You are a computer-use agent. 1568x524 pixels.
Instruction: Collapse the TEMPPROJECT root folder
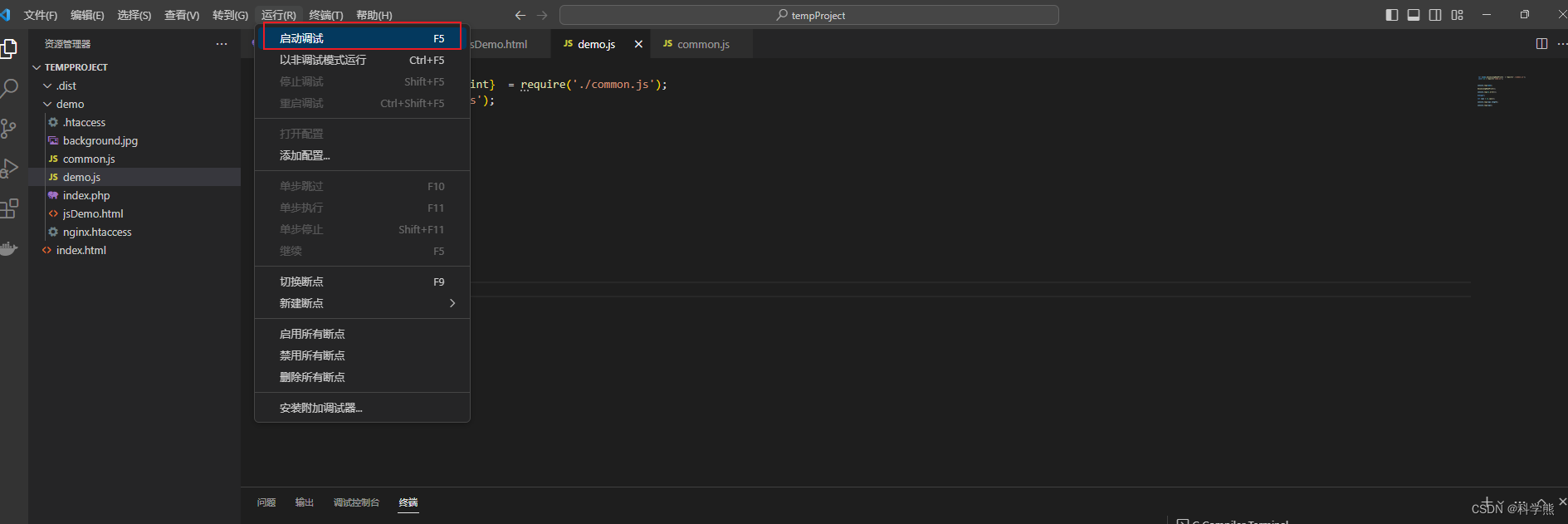(37, 67)
